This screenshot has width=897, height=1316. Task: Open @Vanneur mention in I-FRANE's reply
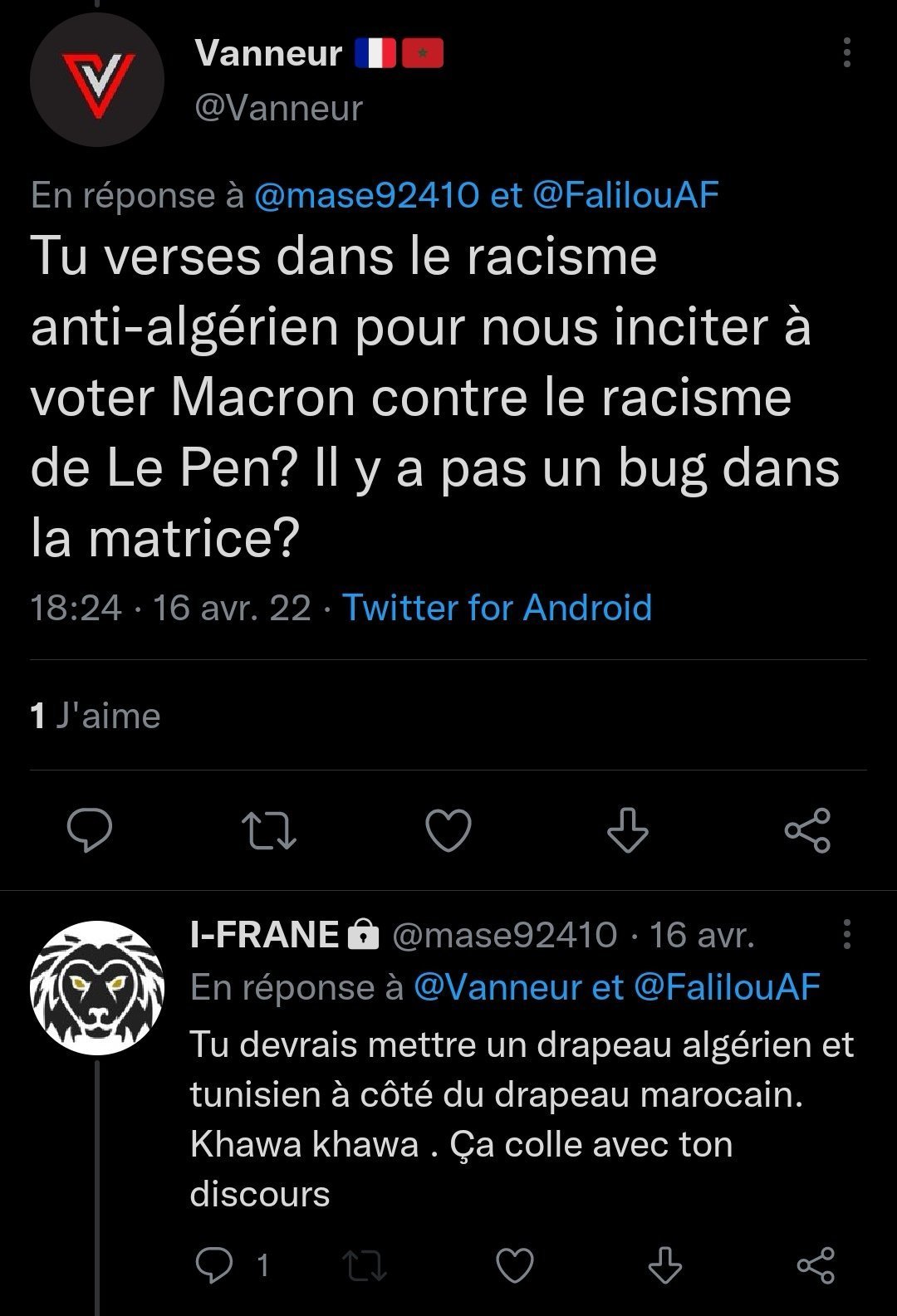click(x=497, y=987)
